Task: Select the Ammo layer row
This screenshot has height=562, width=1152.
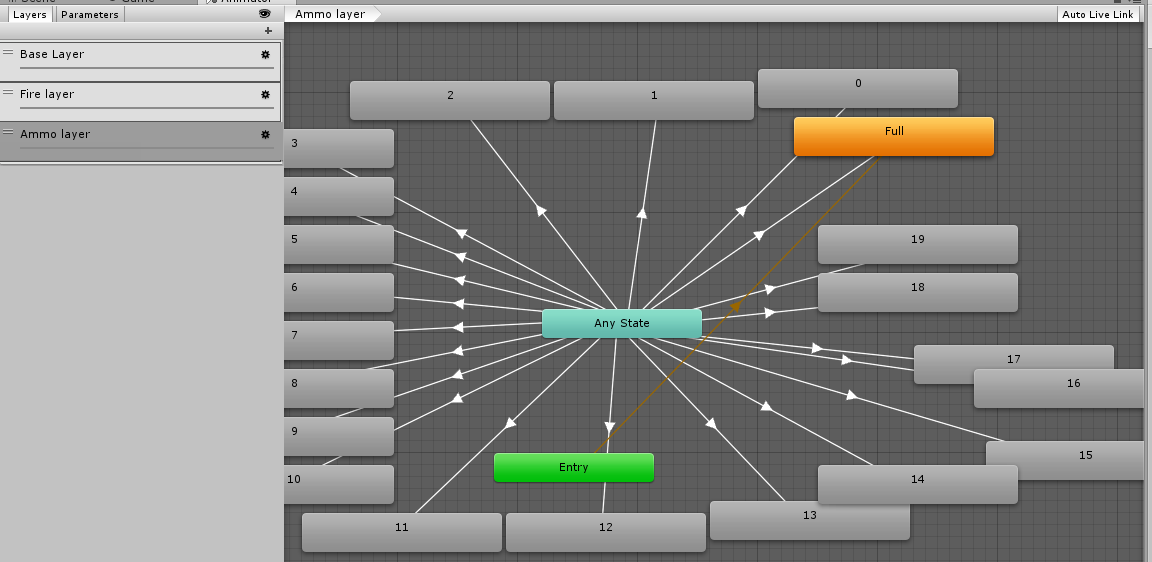Action: (140, 141)
